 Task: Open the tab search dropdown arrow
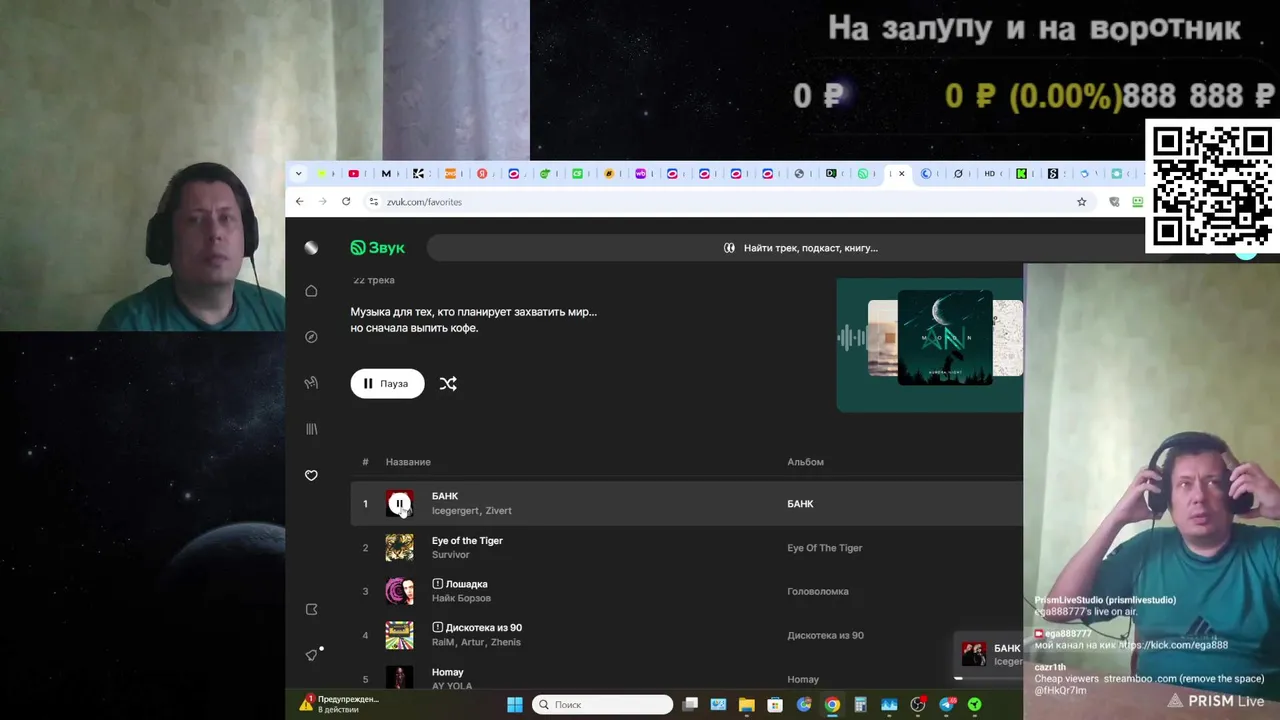click(298, 173)
